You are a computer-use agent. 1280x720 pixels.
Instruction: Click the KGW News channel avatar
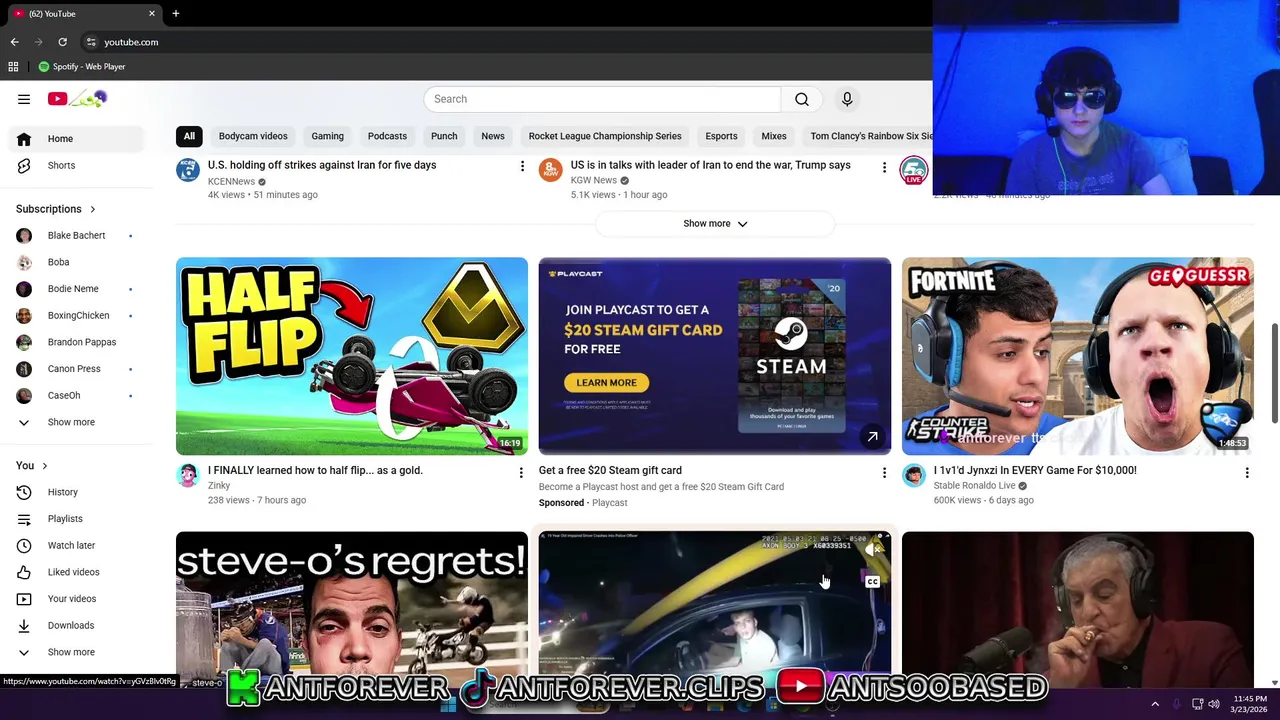[x=551, y=170]
